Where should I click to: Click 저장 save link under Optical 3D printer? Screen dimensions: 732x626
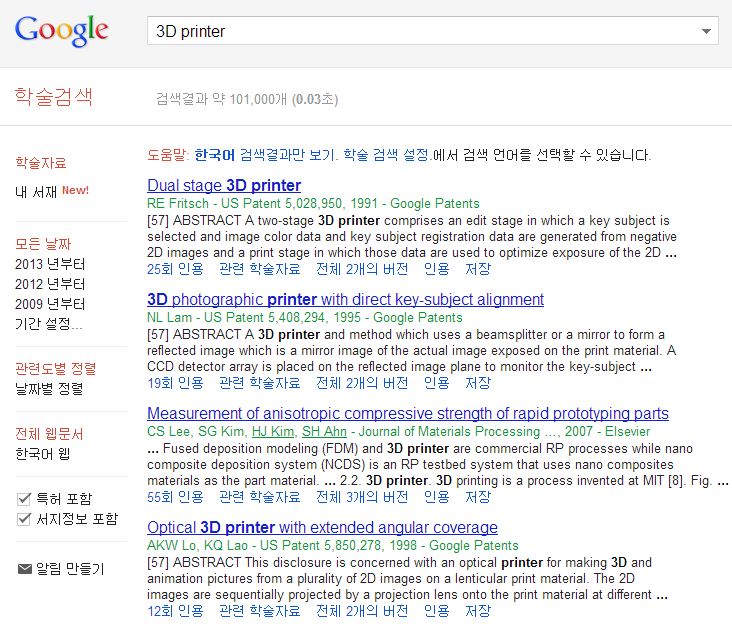point(478,611)
